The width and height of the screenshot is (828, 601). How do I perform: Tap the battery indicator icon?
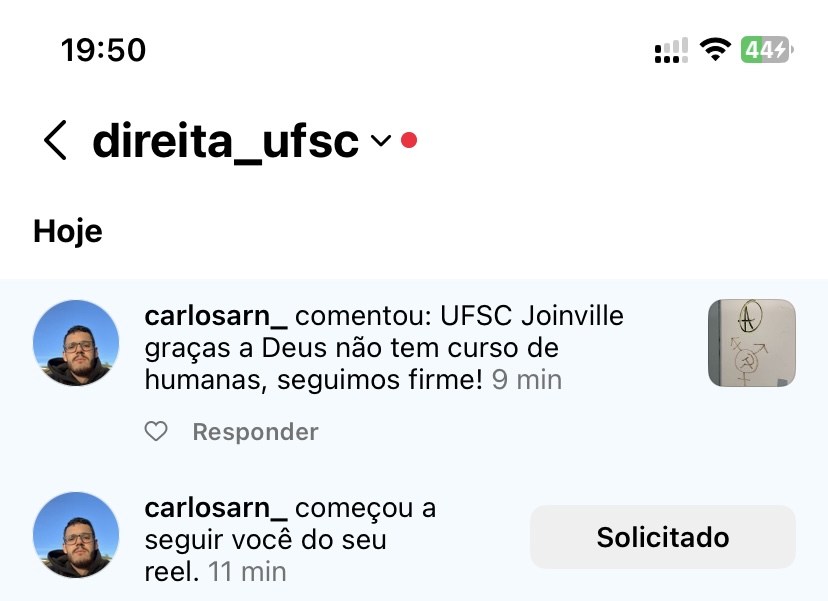(765, 49)
